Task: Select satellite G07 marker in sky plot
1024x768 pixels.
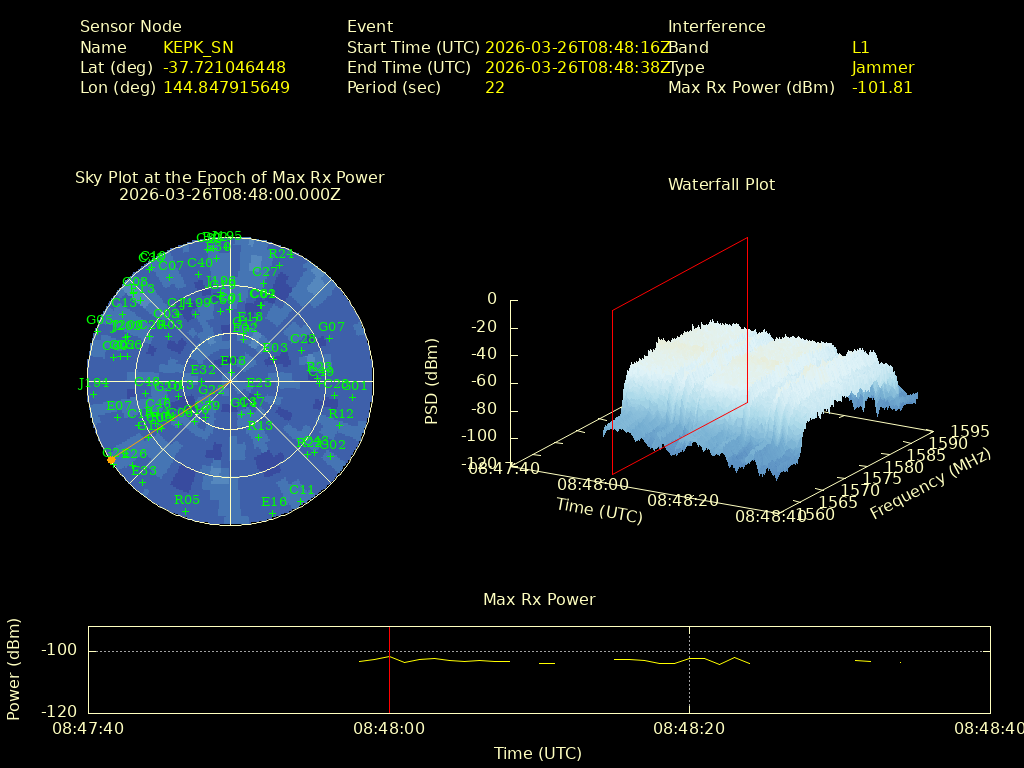Action: [x=330, y=339]
